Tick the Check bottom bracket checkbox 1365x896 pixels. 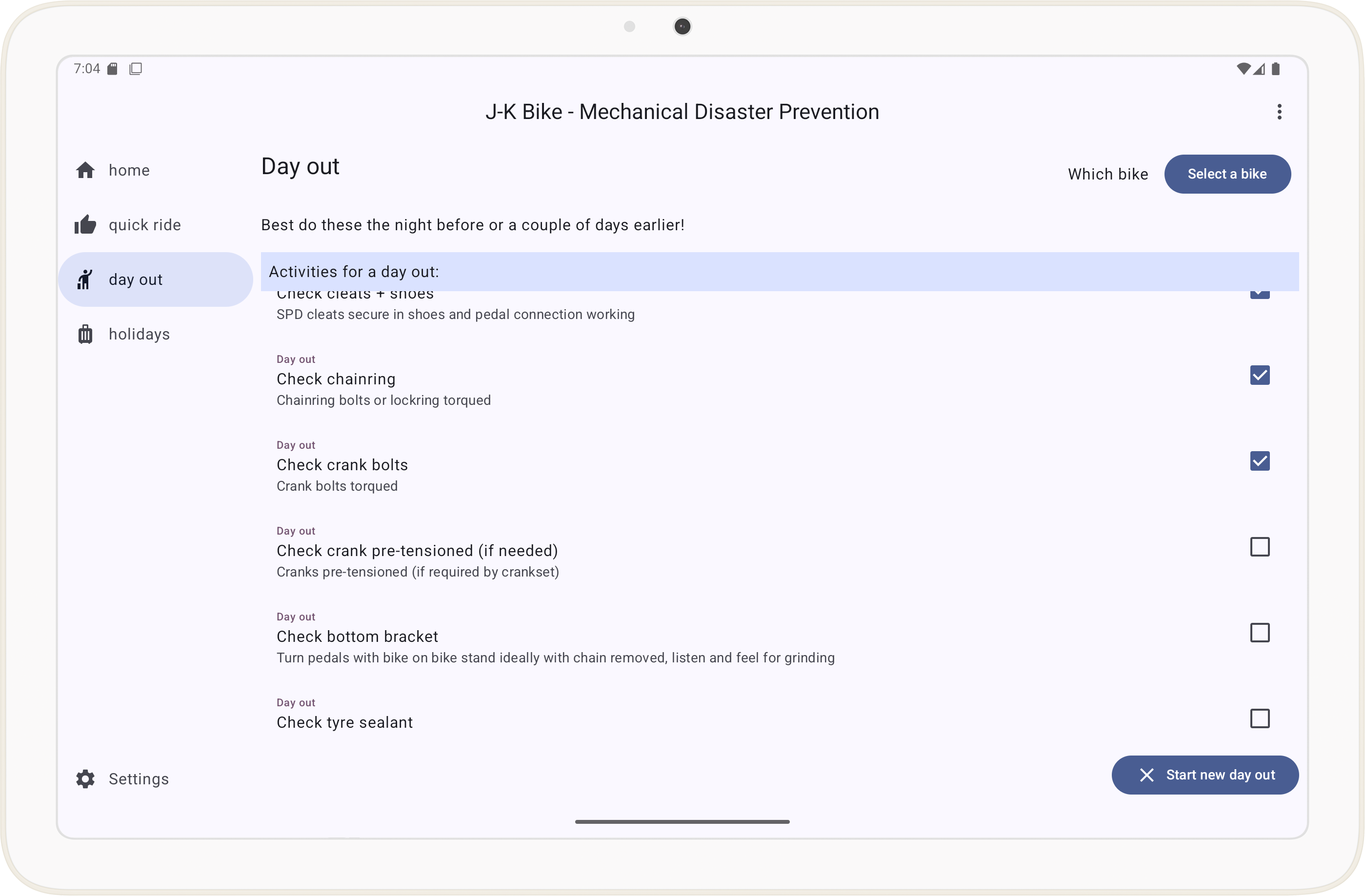point(1260,633)
